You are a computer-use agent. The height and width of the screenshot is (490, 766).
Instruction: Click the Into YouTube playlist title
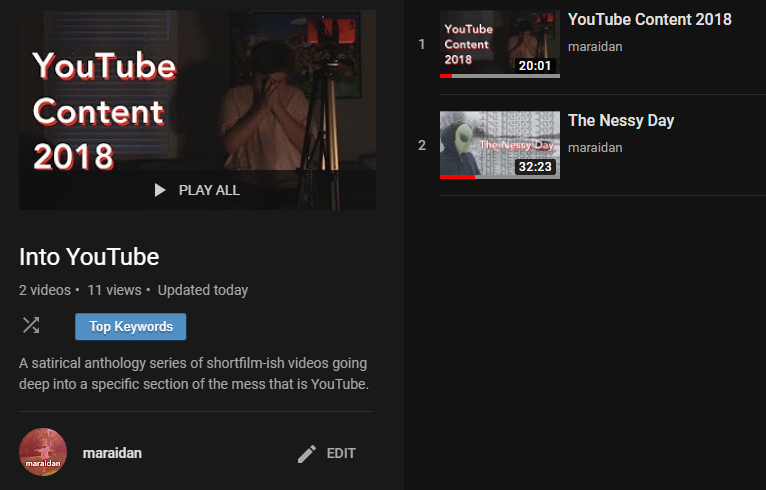[x=89, y=256]
